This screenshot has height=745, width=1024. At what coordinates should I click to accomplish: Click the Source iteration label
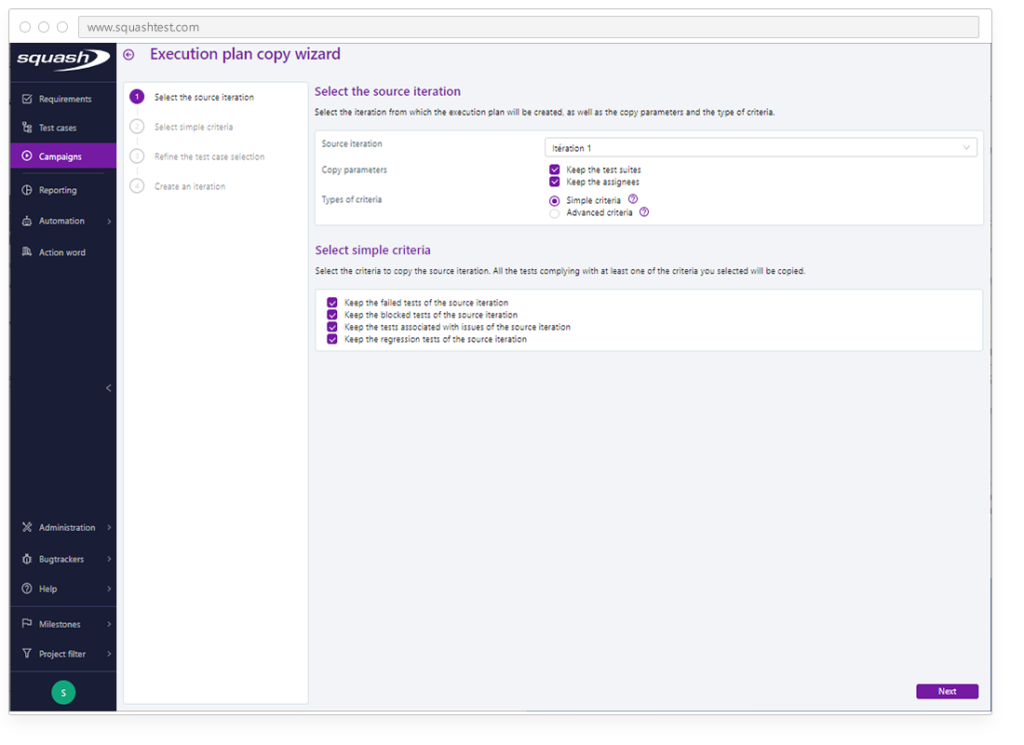[x=352, y=144]
